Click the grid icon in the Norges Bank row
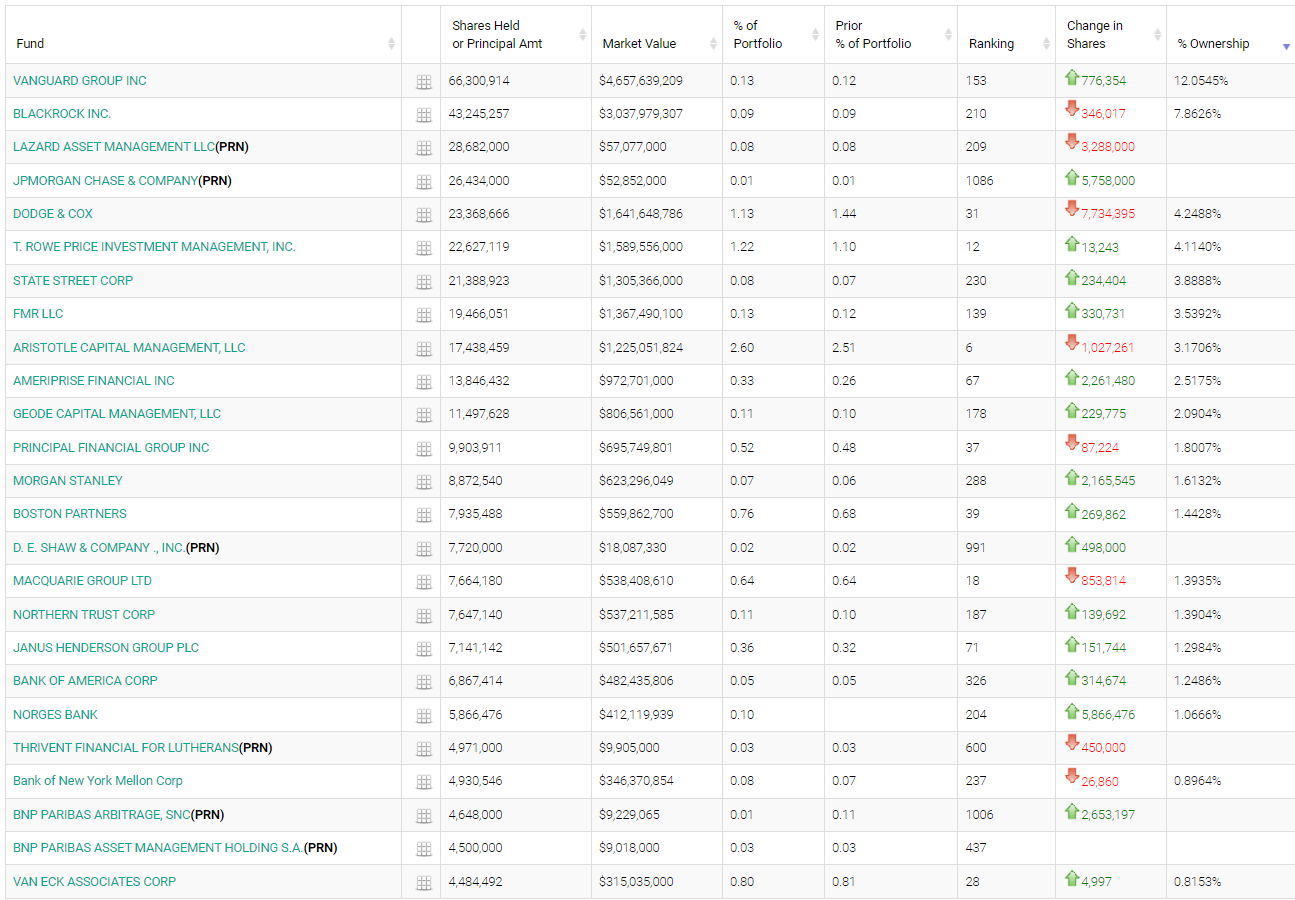This screenshot has height=900, width=1295. coord(423,716)
